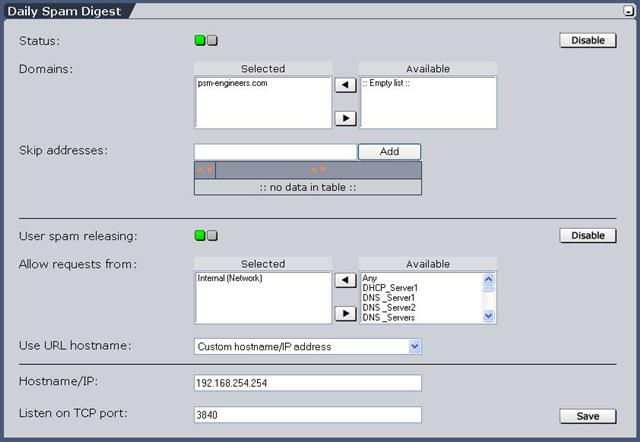The height and width of the screenshot is (442, 640).
Task: Select Internal (Network) in Selected list
Action: [230, 278]
